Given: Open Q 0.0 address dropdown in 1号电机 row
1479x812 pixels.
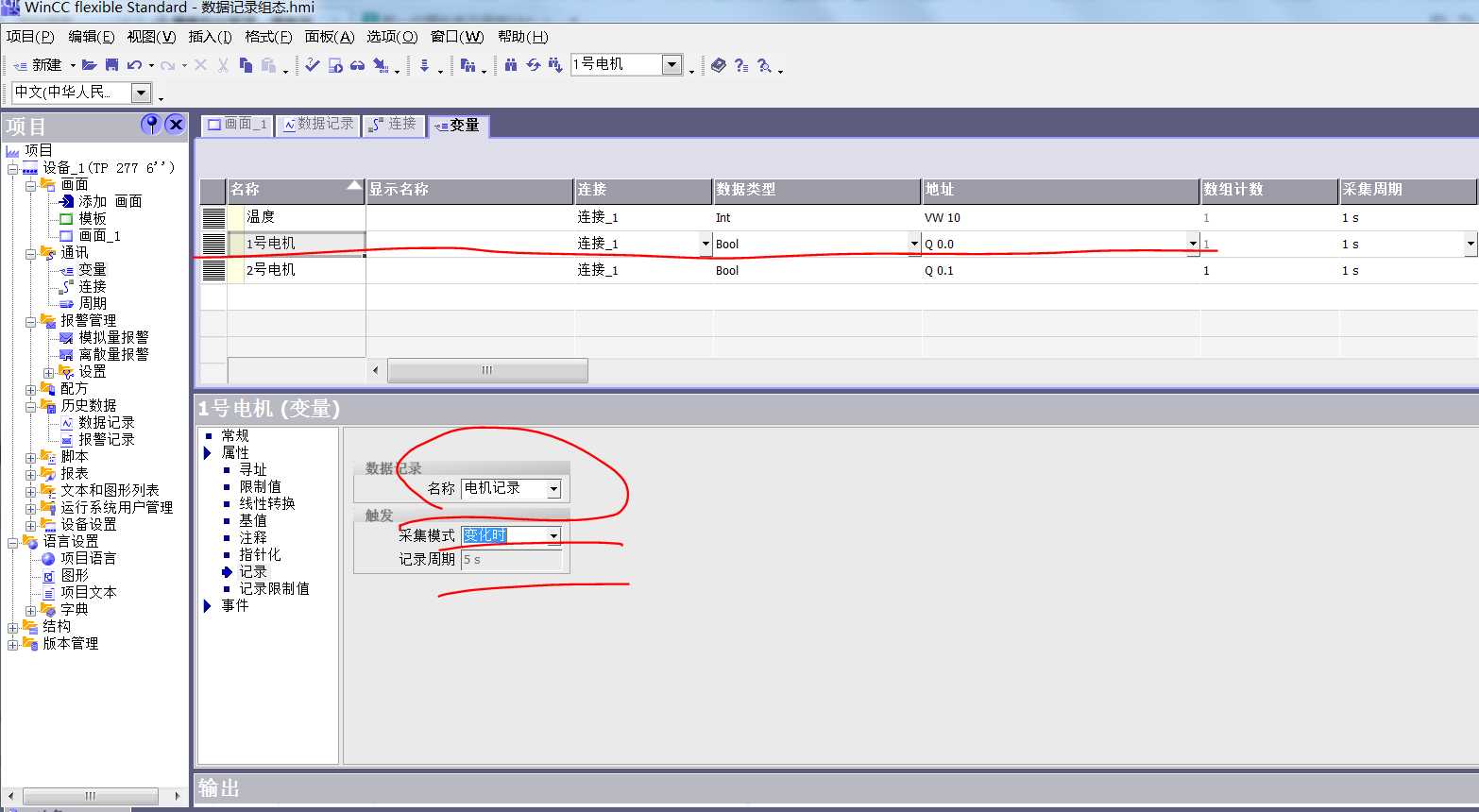Looking at the screenshot, I should pyautogui.click(x=1193, y=244).
